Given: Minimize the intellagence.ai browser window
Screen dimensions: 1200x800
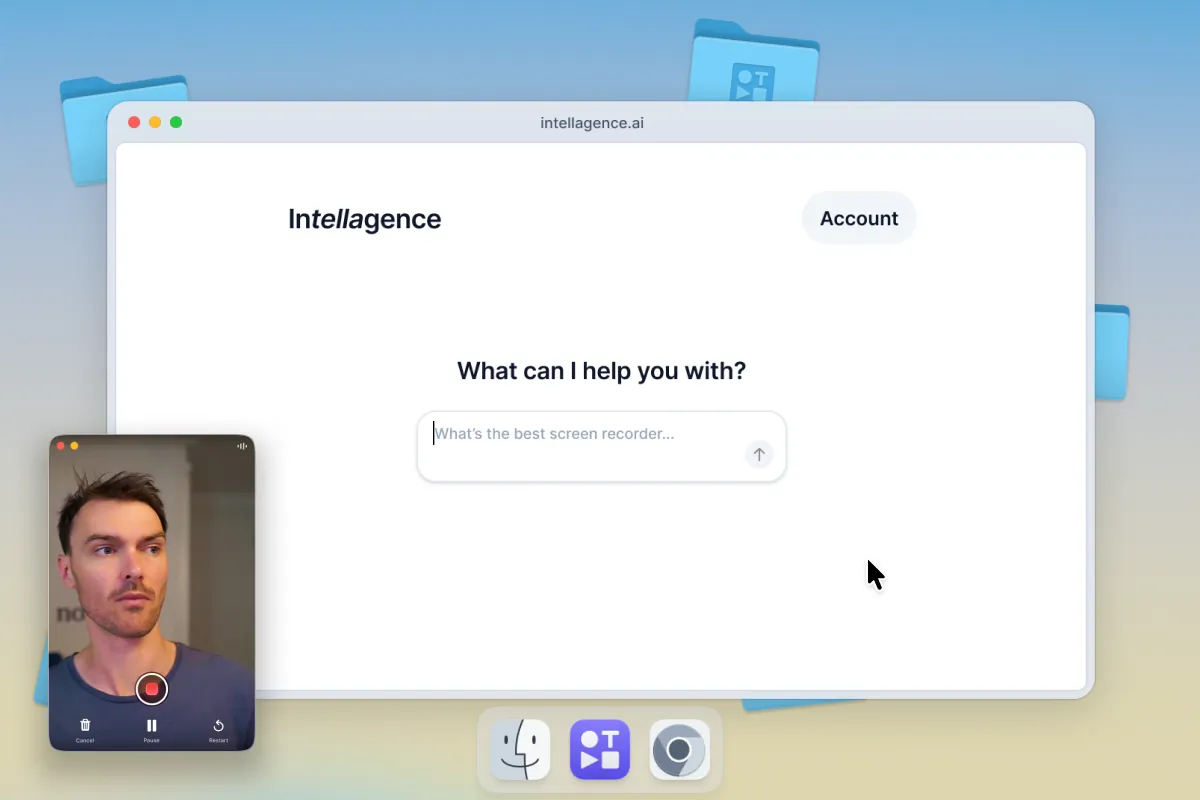Looking at the screenshot, I should pyautogui.click(x=155, y=122).
